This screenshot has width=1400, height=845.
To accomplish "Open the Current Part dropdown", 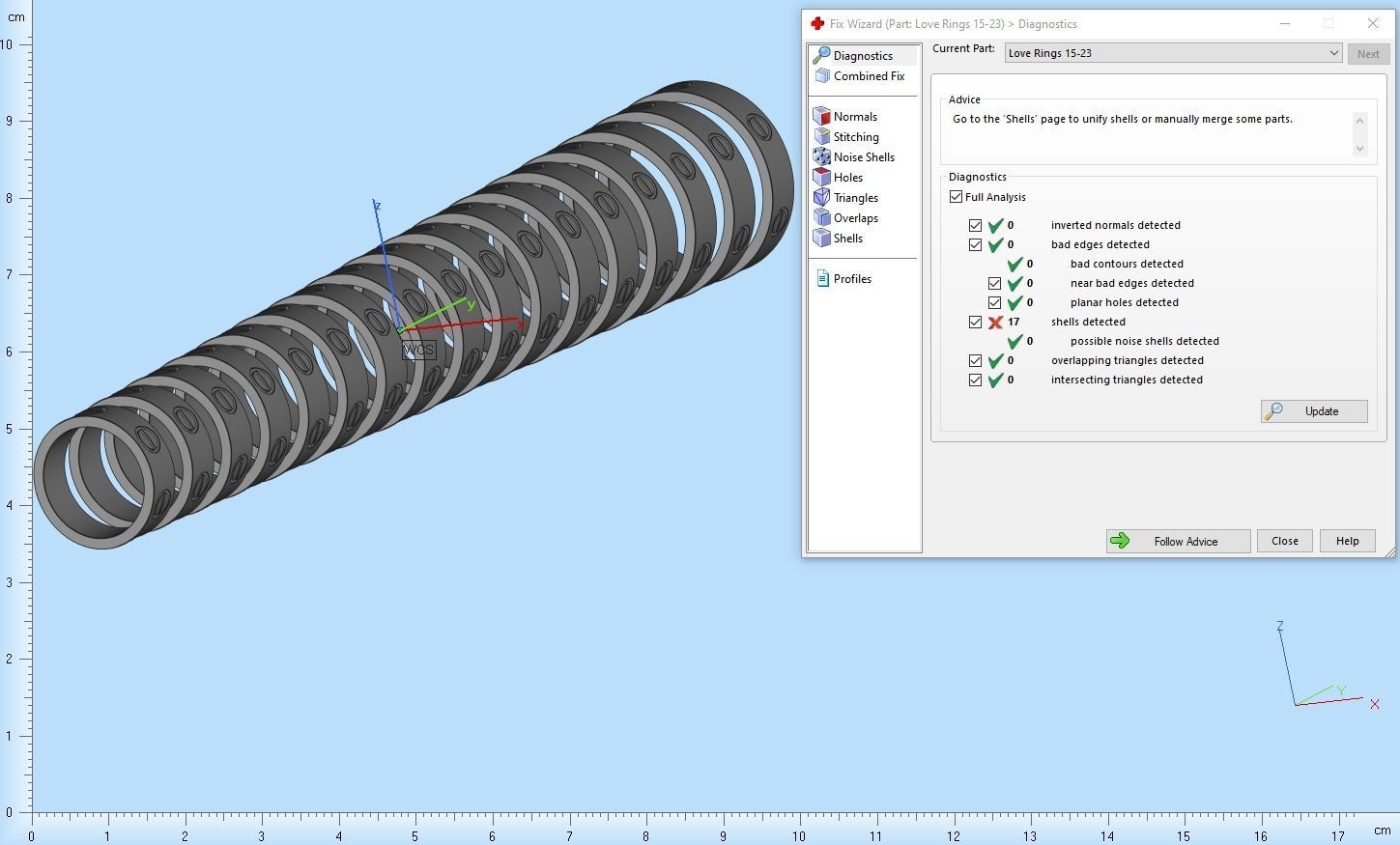I will click(x=1173, y=53).
